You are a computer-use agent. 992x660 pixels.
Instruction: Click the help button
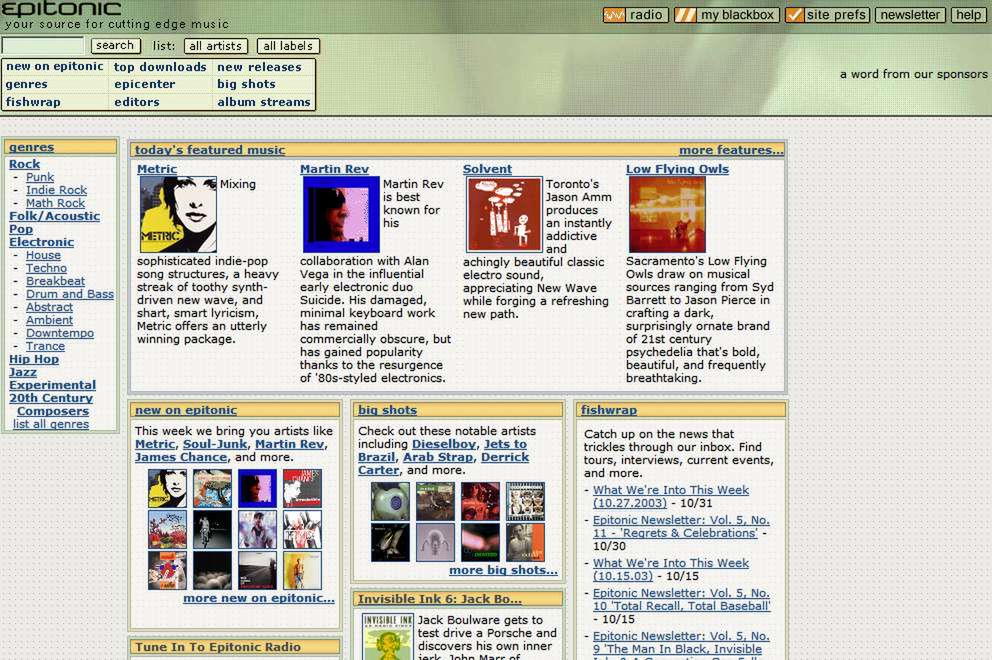(968, 15)
